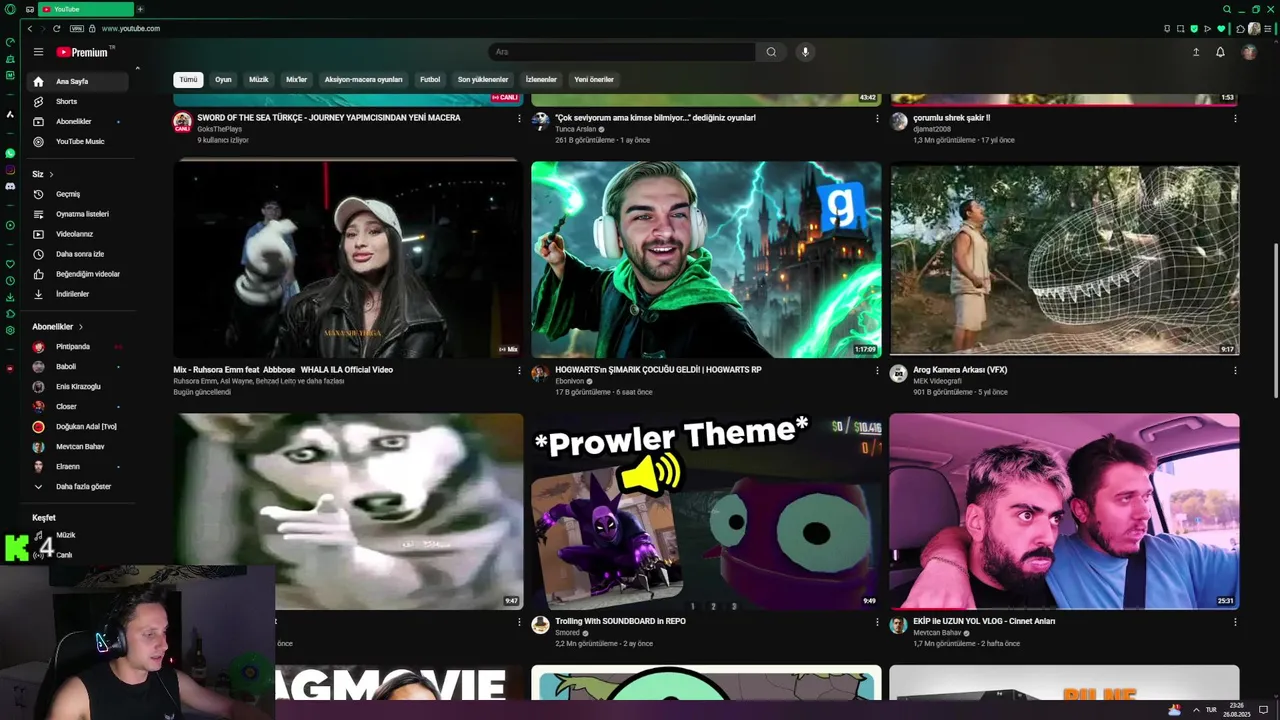Open Opera sidebar downloads icon
The width and height of the screenshot is (1280, 720).
coord(10,297)
